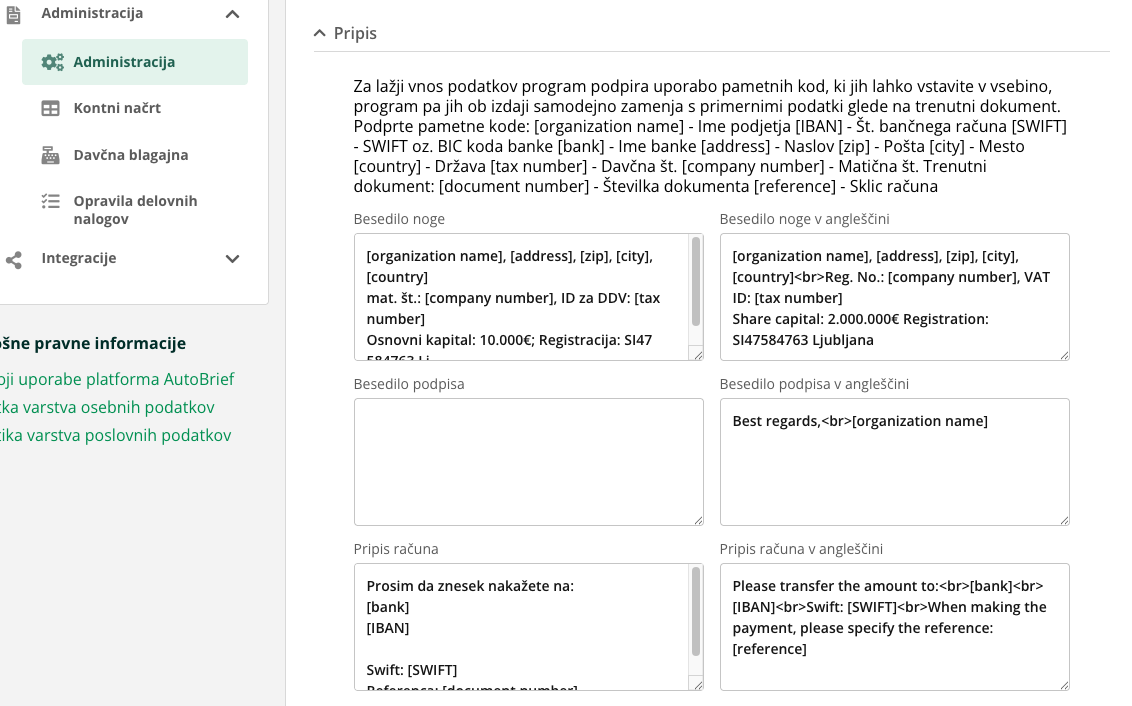Collapse the Administracija sidebar section chevron
Screen dimensions: 1132x706
pyautogui.click(x=232, y=14)
